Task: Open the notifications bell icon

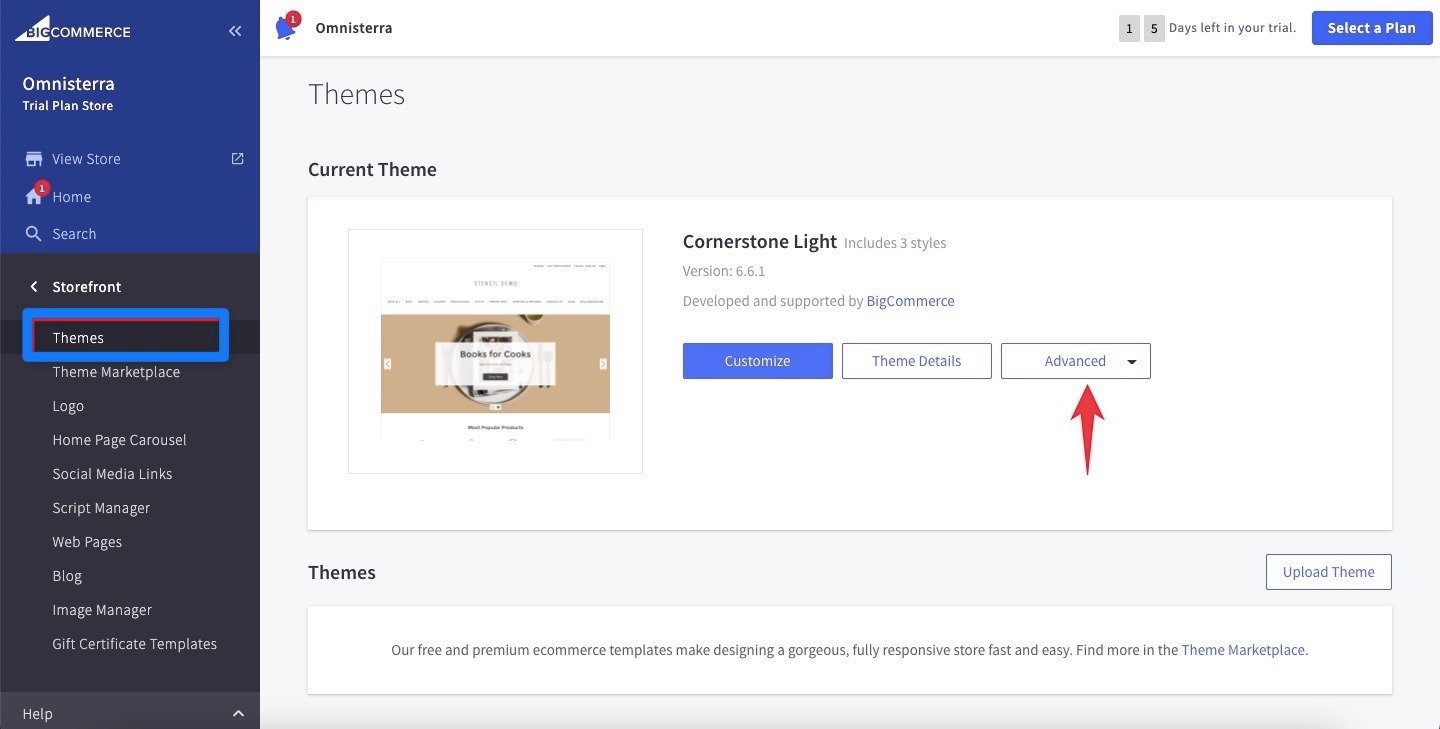Action: click(x=287, y=27)
